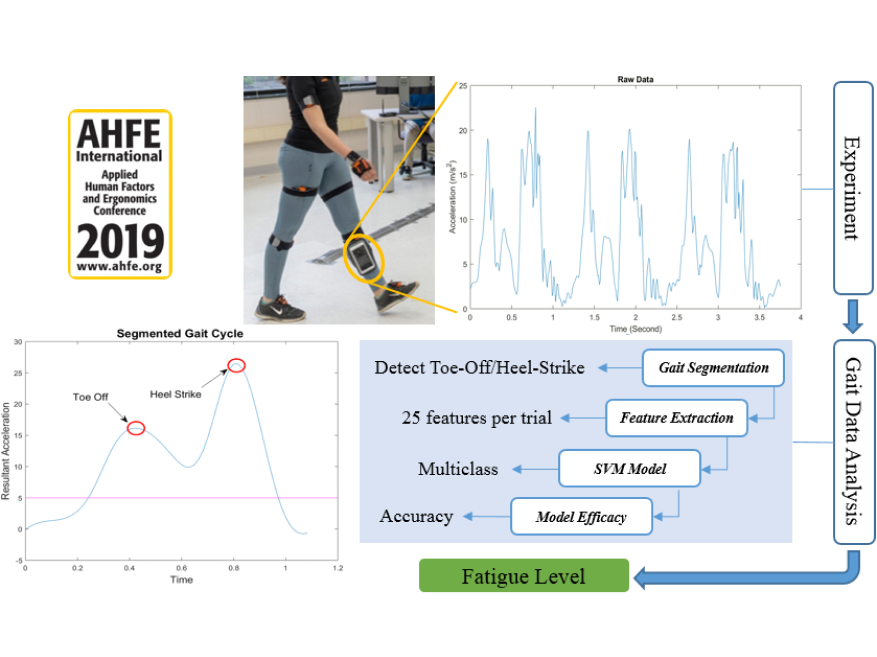The image size is (877, 657).
Task: Select the Feature Extraction box
Action: point(676,418)
